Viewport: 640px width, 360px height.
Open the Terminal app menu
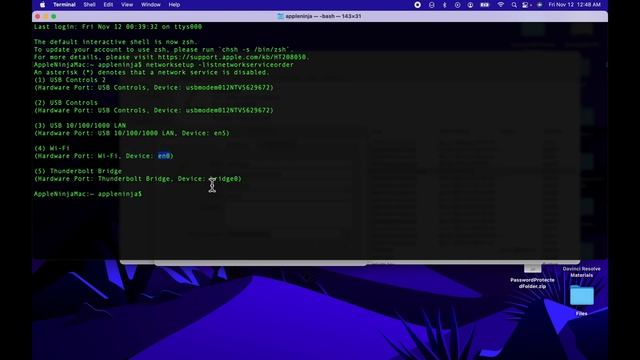point(64,5)
